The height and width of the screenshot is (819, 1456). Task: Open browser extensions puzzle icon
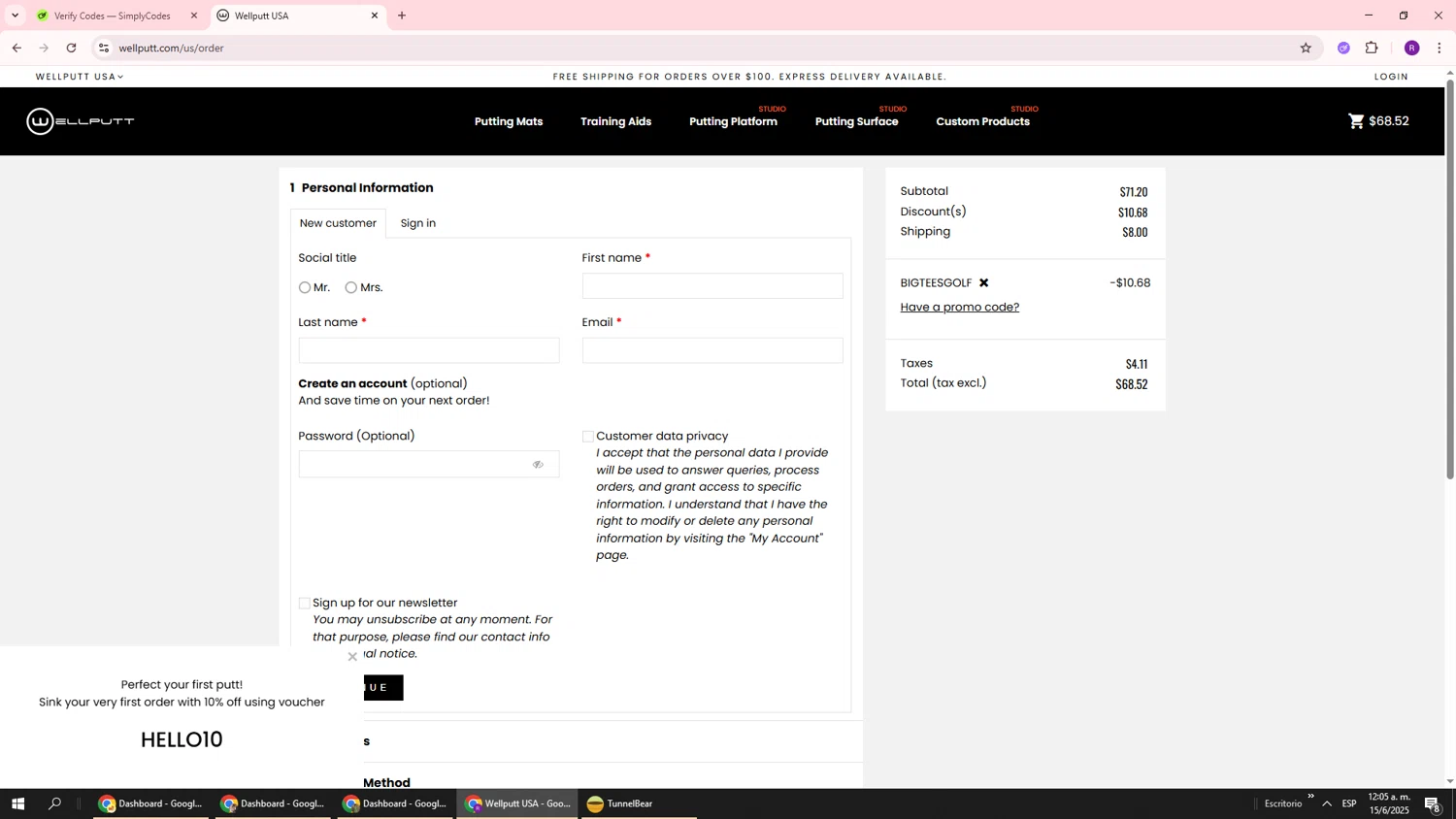tap(1372, 48)
